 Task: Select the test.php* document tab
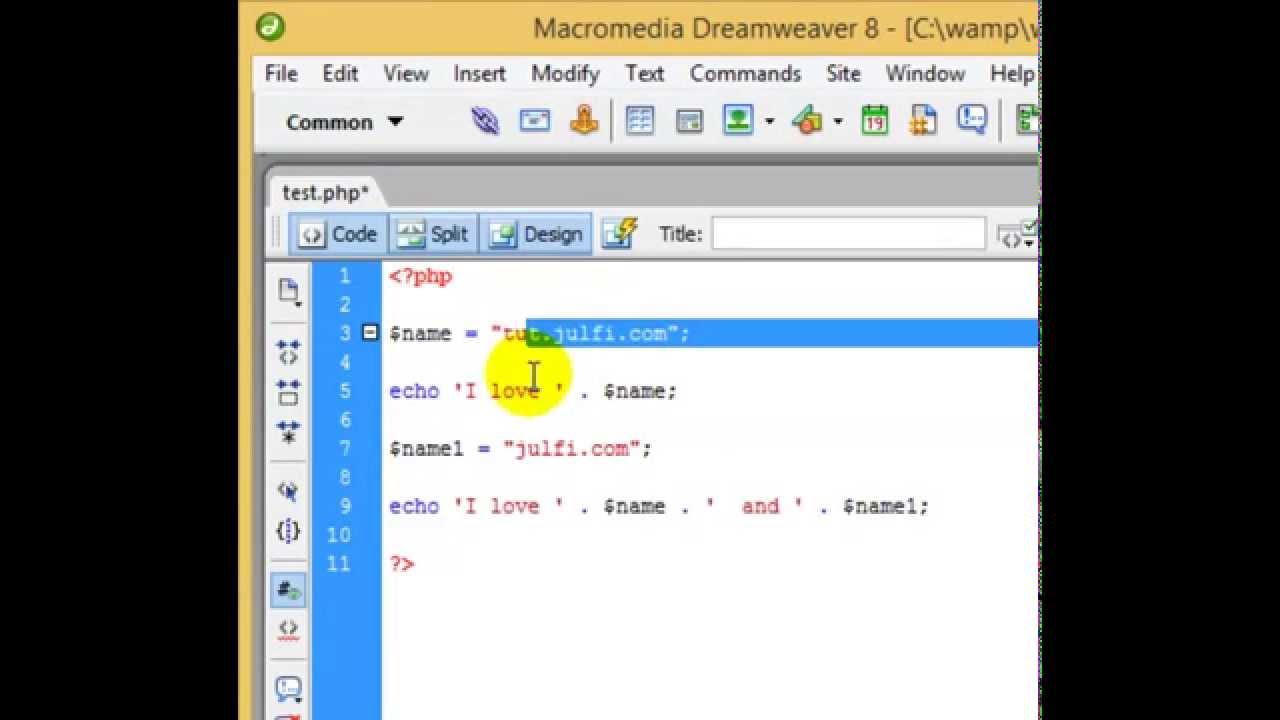(325, 193)
